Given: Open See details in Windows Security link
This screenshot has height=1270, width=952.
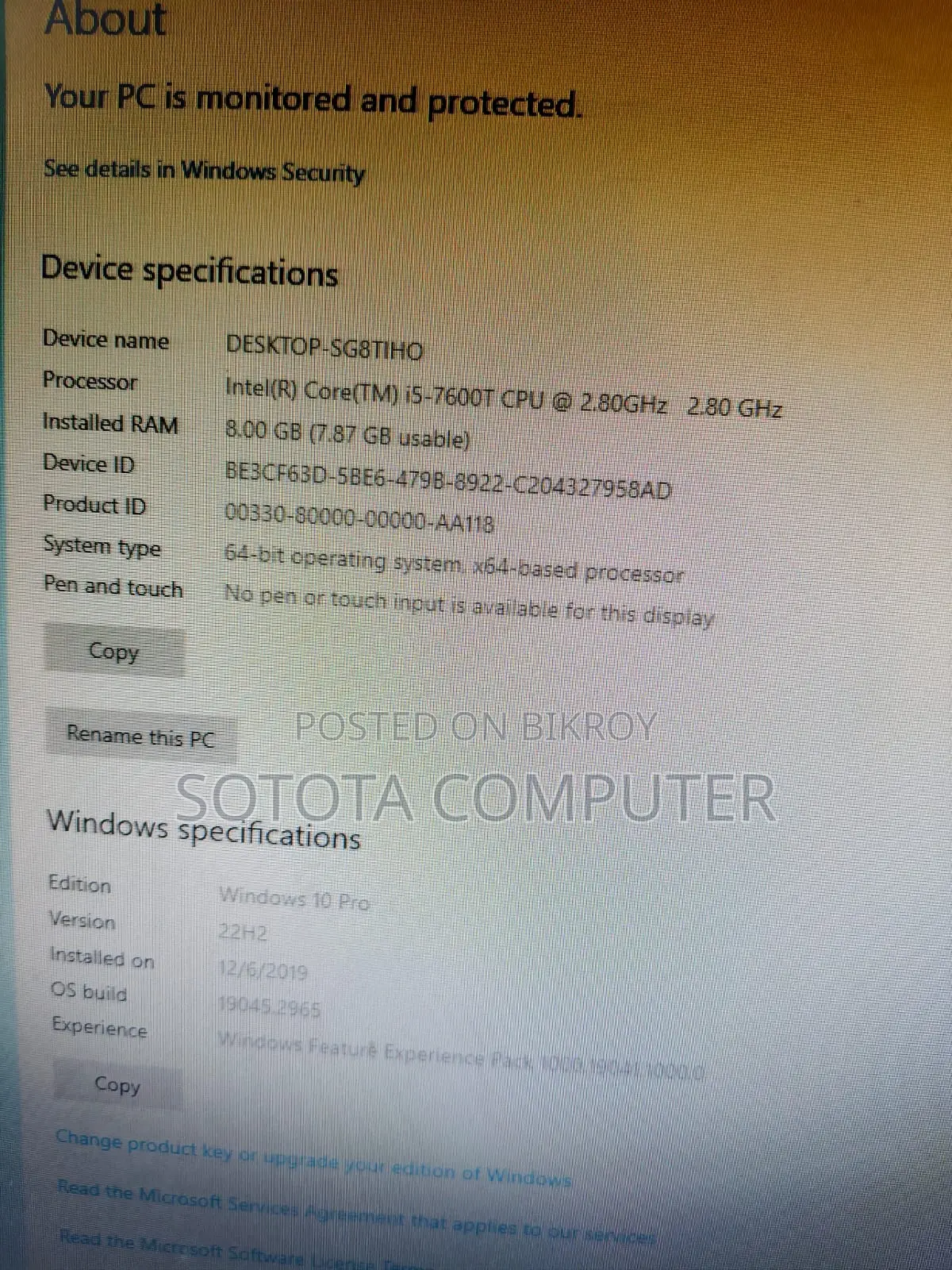Looking at the screenshot, I should click(204, 171).
